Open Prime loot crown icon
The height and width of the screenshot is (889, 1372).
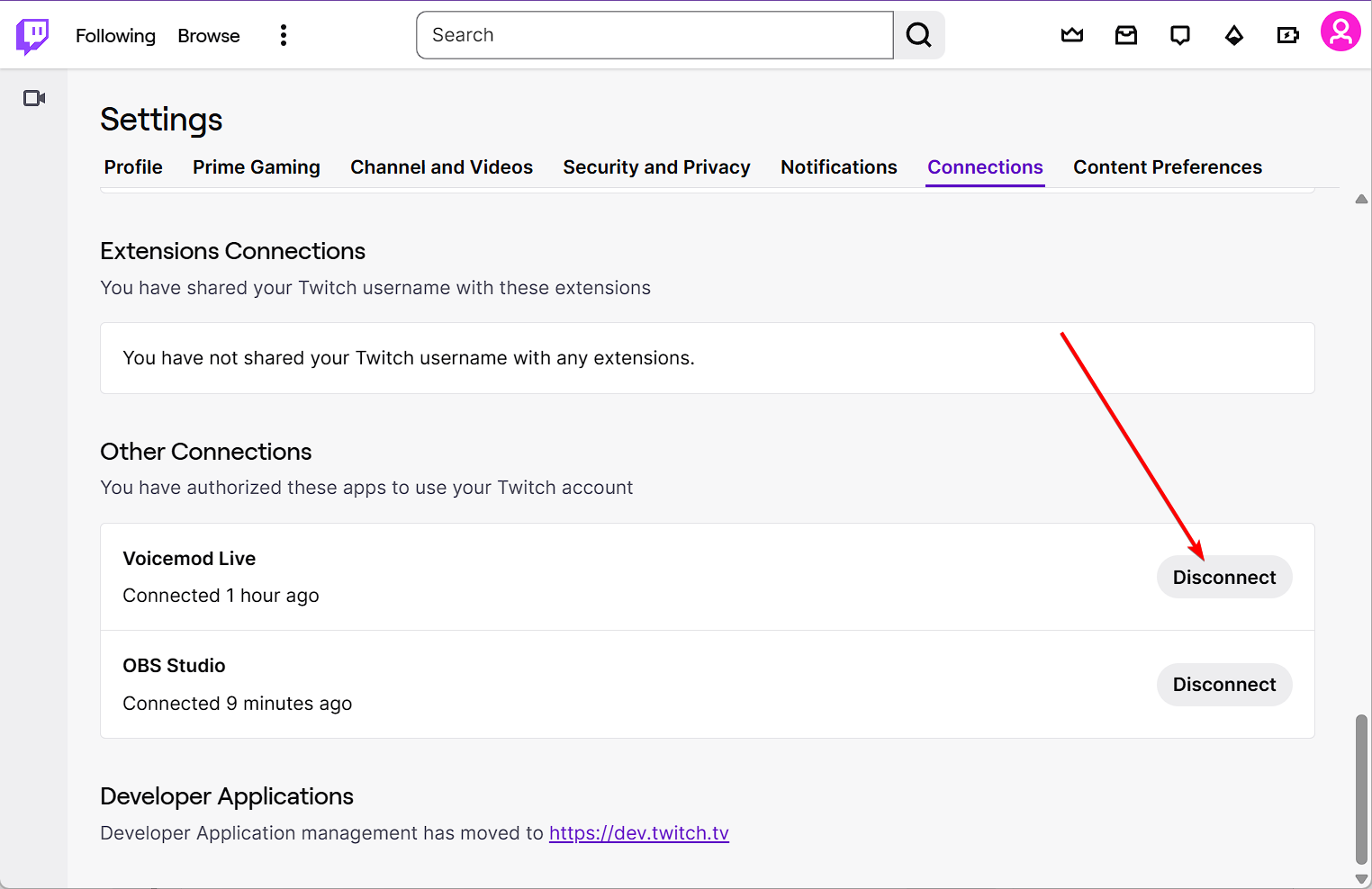click(1071, 35)
